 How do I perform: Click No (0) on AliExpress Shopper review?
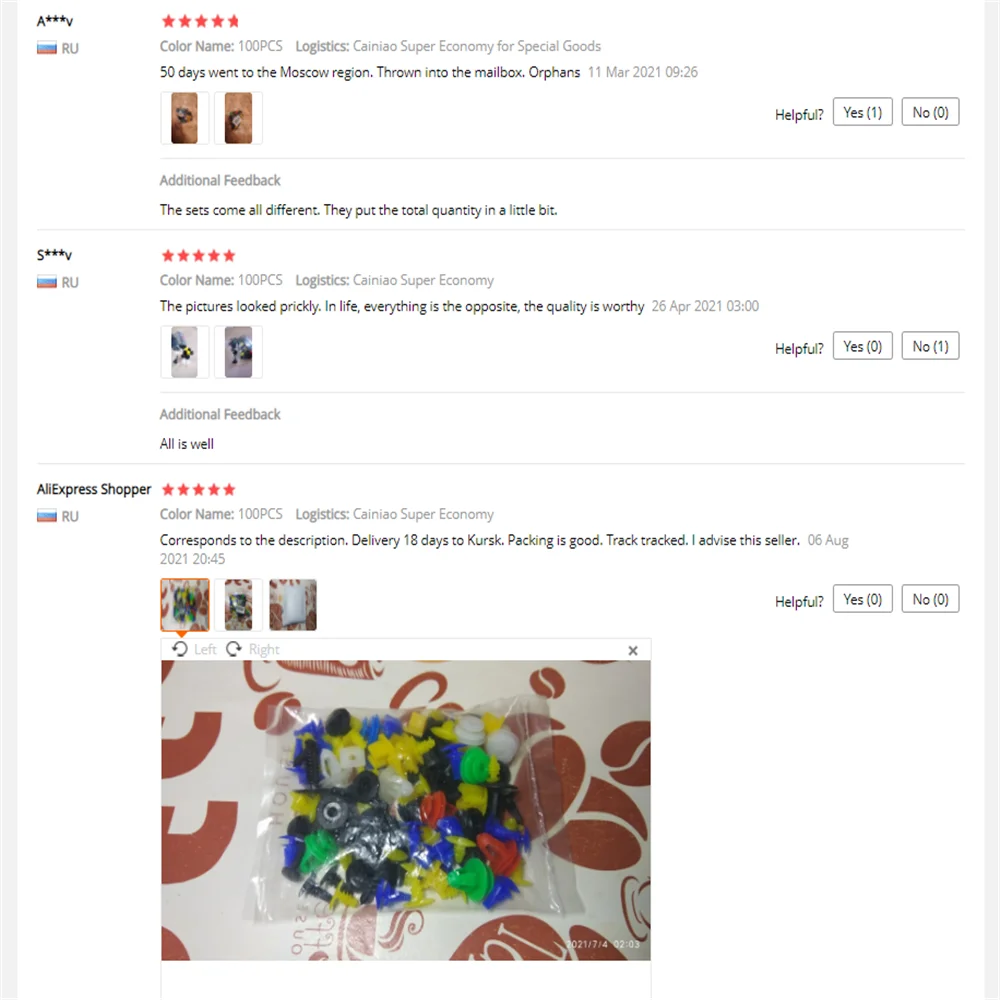(930, 599)
